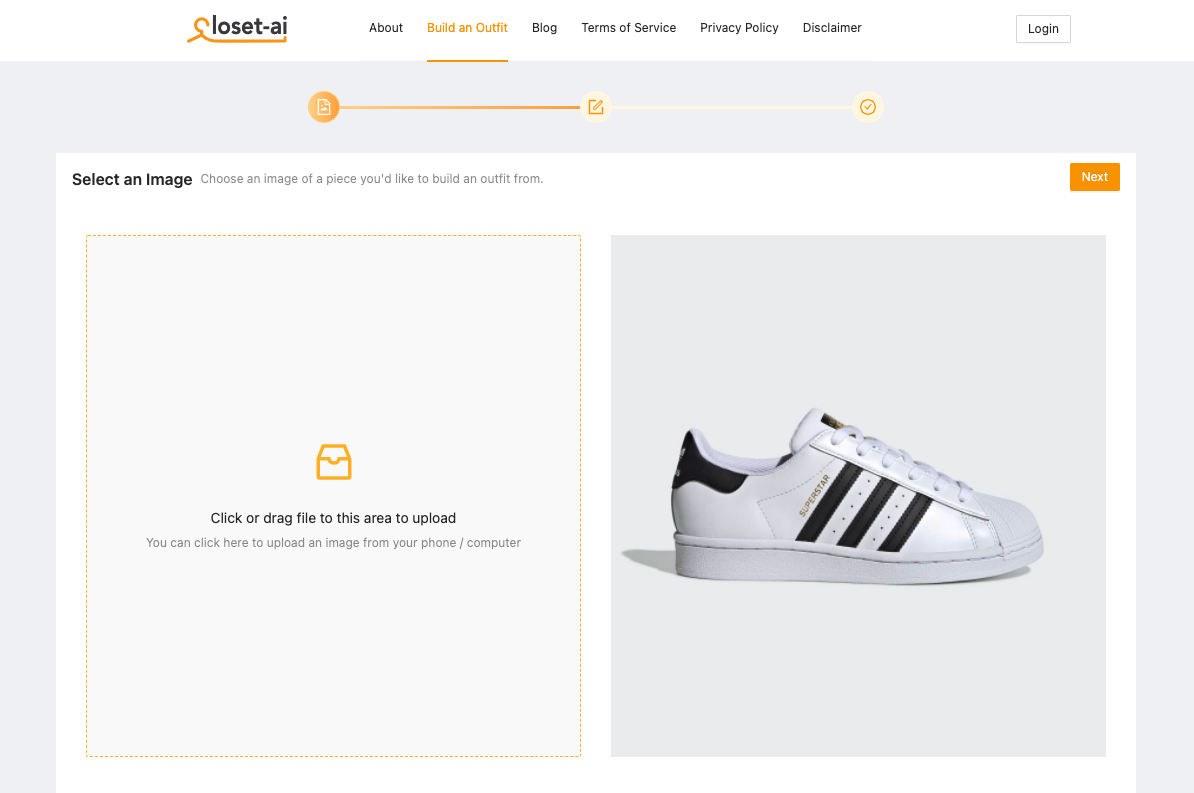Jump to the final checkmark step icon
The height and width of the screenshot is (793, 1194).
[x=868, y=107]
